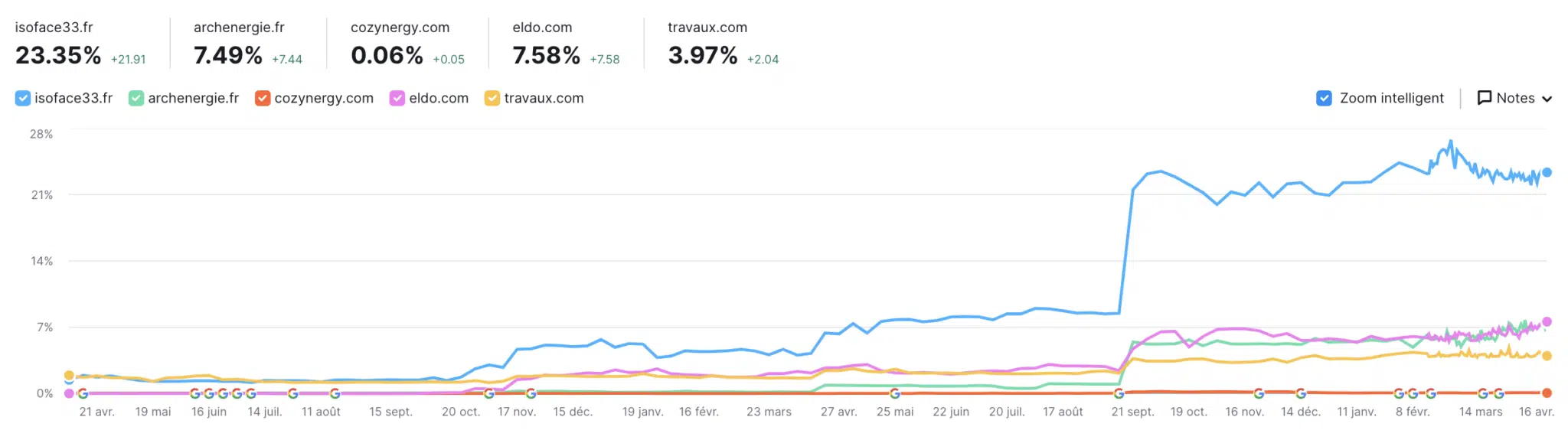Untick the eldo.com legend checkbox

[x=397, y=98]
